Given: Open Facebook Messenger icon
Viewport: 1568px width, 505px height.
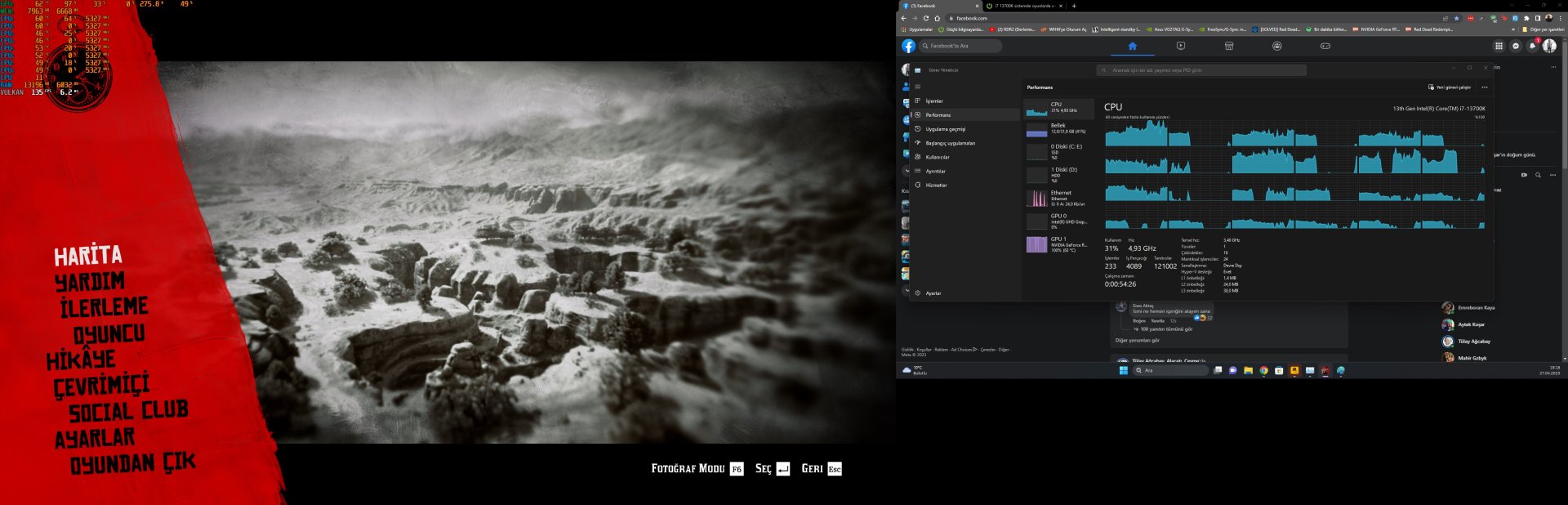Looking at the screenshot, I should click(1516, 46).
